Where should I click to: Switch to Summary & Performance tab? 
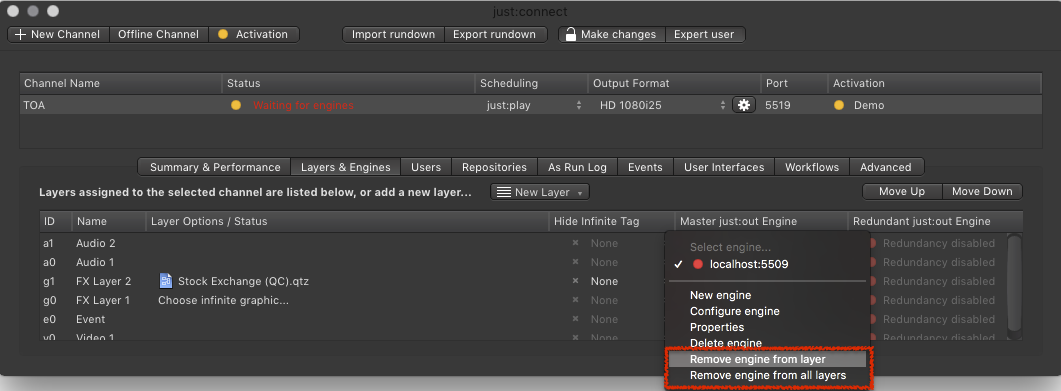pos(215,167)
